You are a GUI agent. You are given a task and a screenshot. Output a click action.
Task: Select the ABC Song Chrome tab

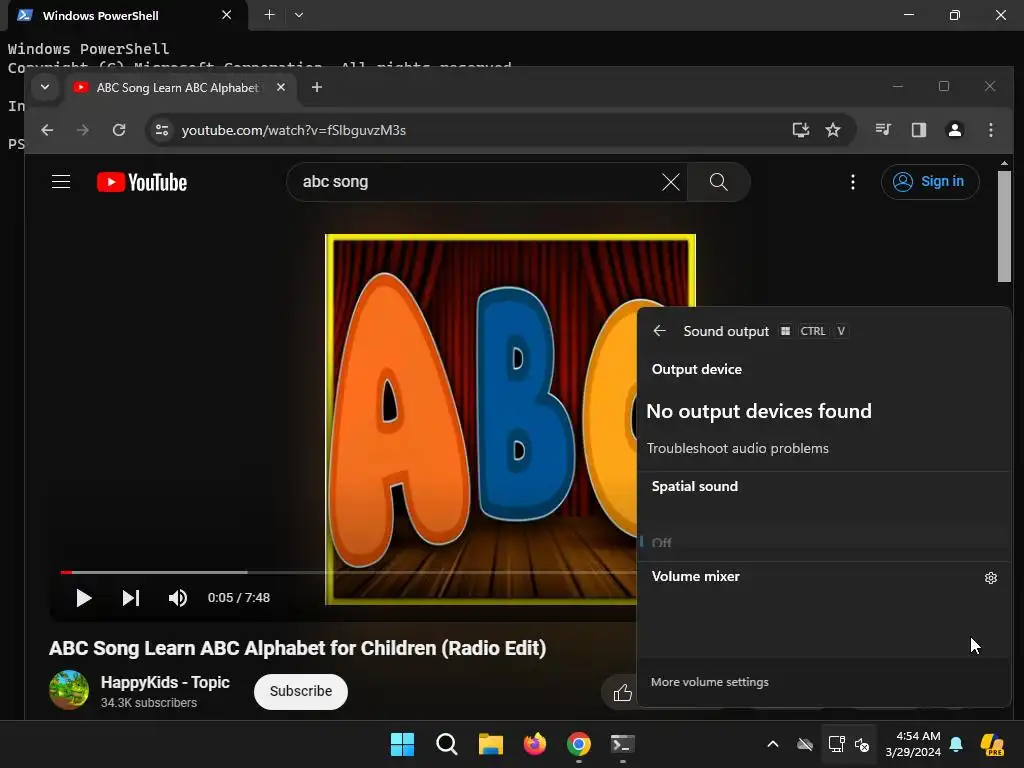180,88
